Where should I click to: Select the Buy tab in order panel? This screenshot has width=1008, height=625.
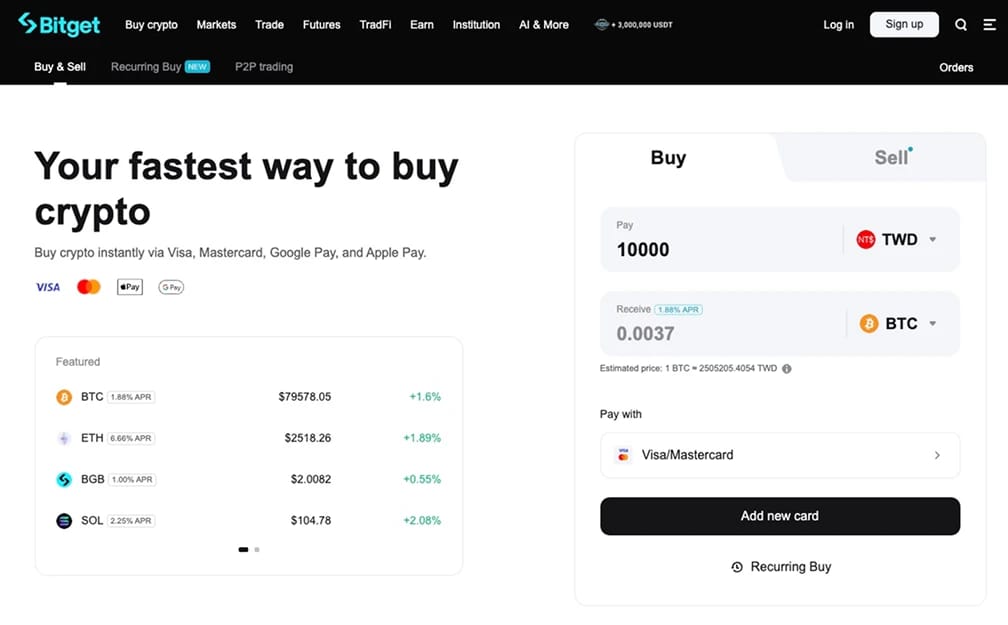[x=669, y=158]
